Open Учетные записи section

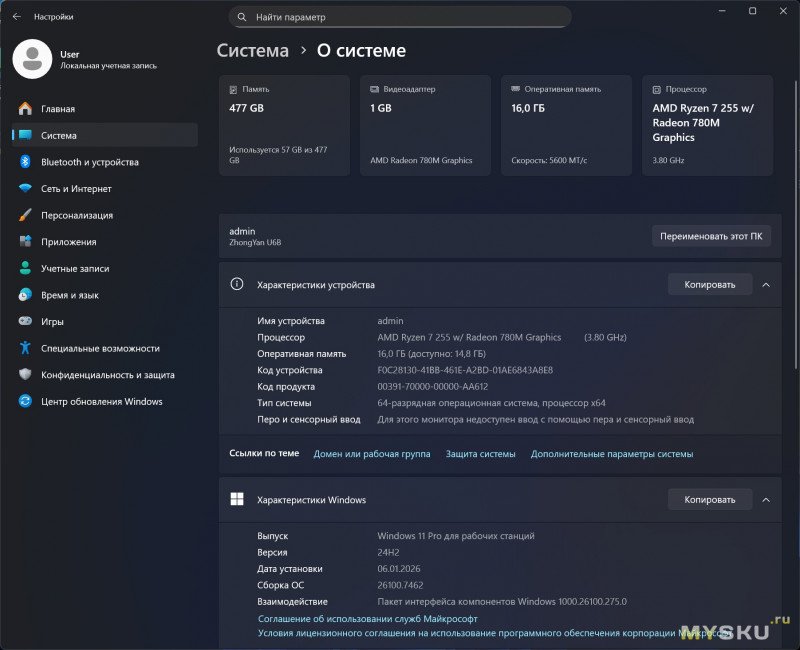(x=75, y=269)
